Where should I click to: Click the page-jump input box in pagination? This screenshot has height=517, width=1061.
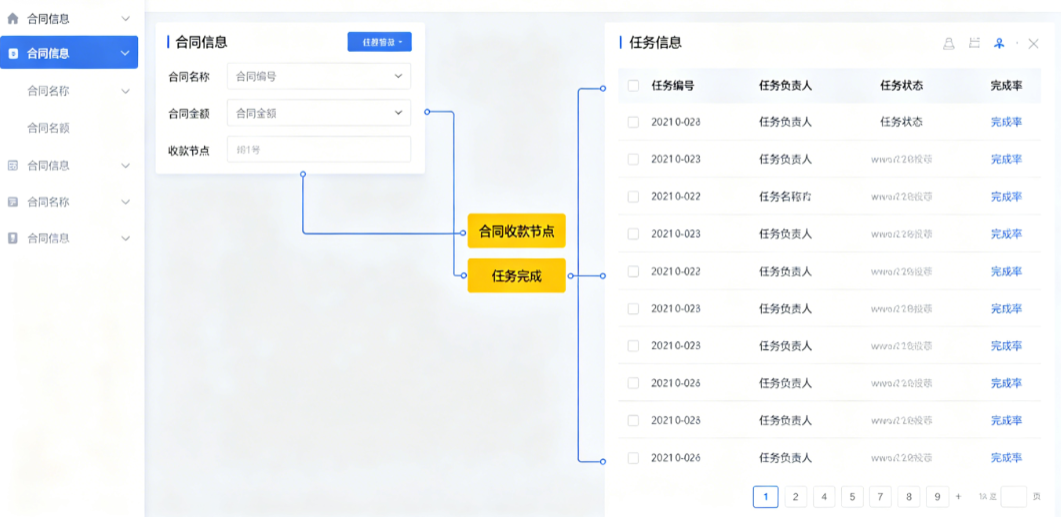click(1014, 497)
